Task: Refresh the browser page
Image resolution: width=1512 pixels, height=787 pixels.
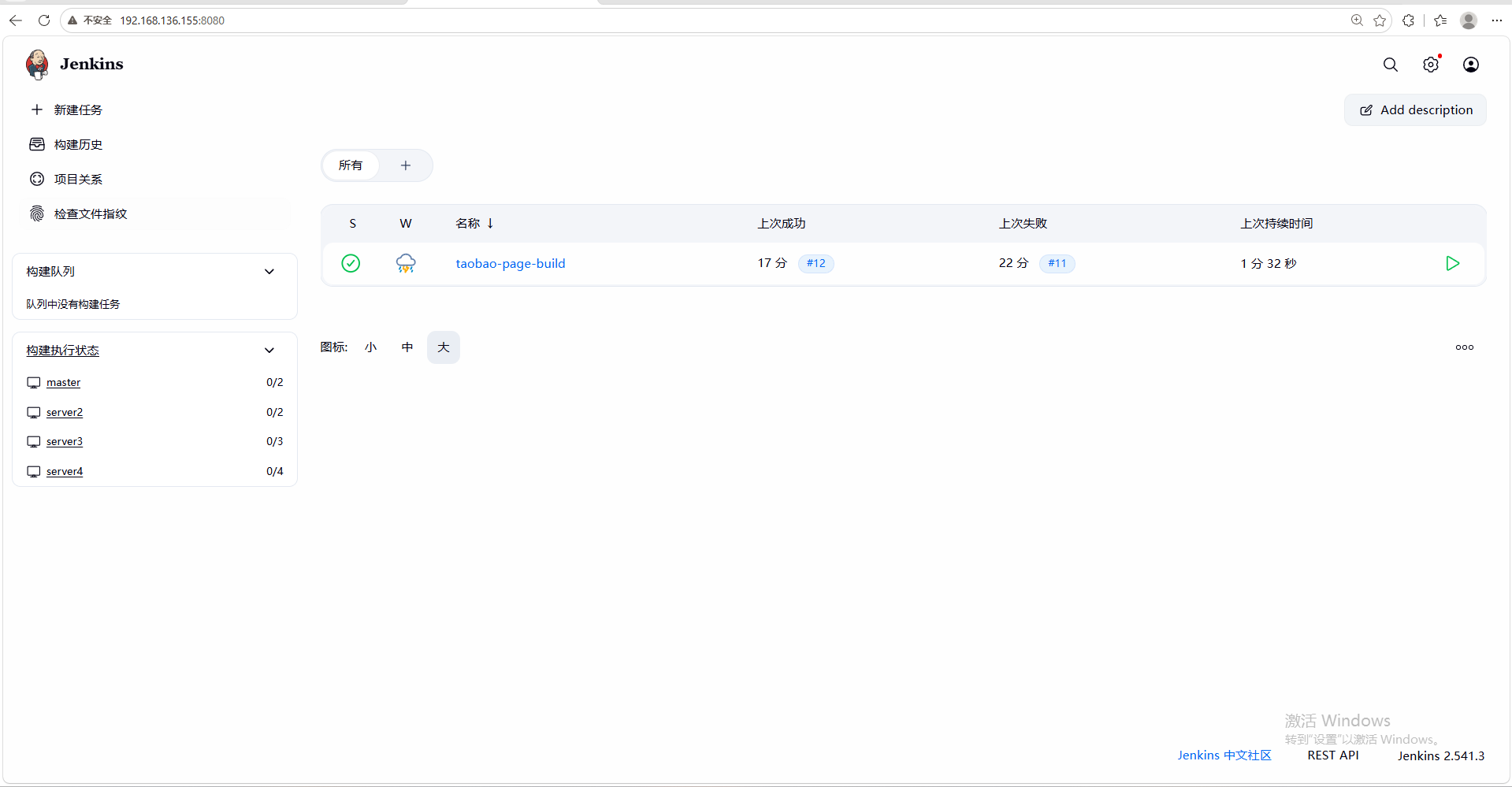Action: pos(44,20)
